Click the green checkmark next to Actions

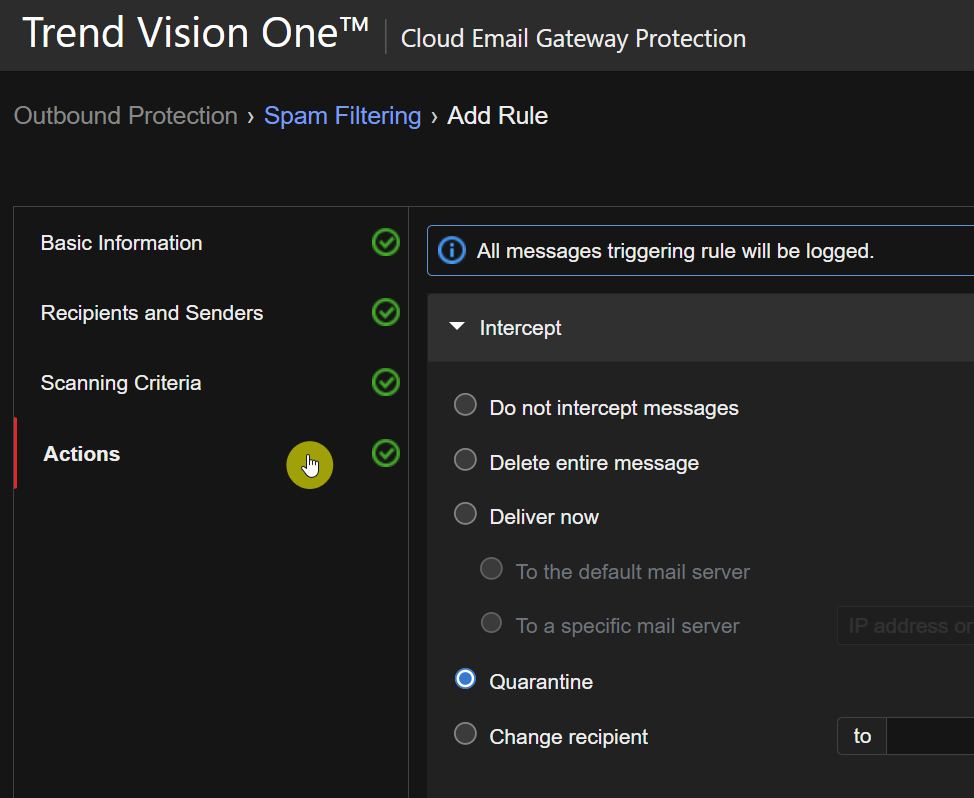[x=385, y=453]
